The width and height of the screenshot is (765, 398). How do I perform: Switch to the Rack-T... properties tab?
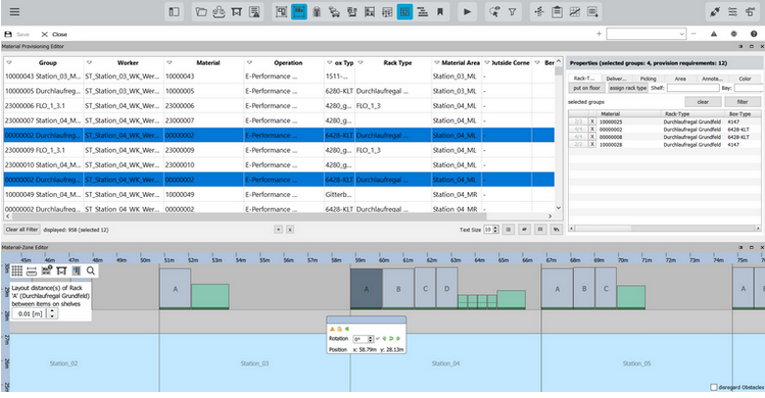click(584, 78)
